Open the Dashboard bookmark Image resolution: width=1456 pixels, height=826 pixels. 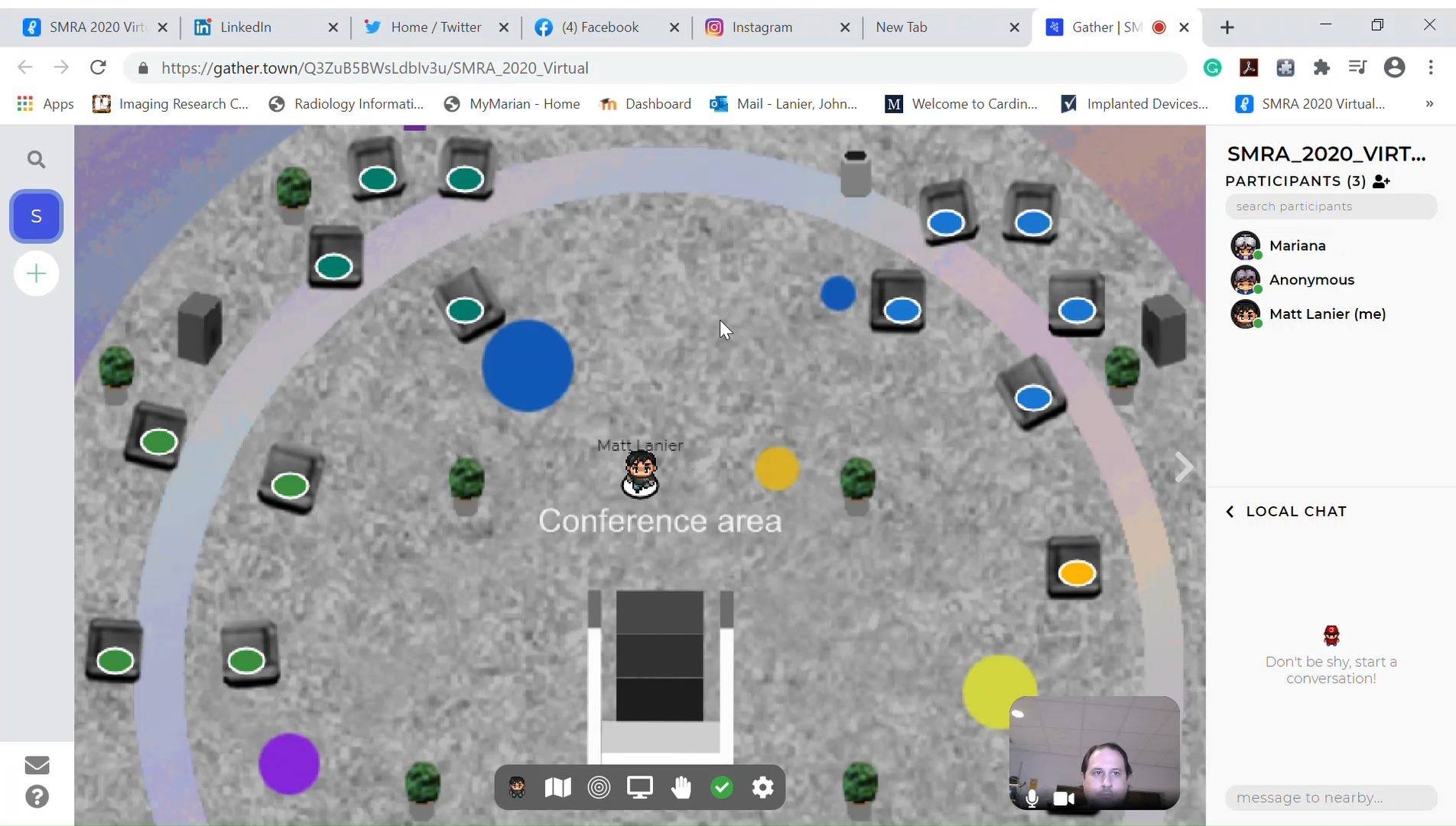645,104
